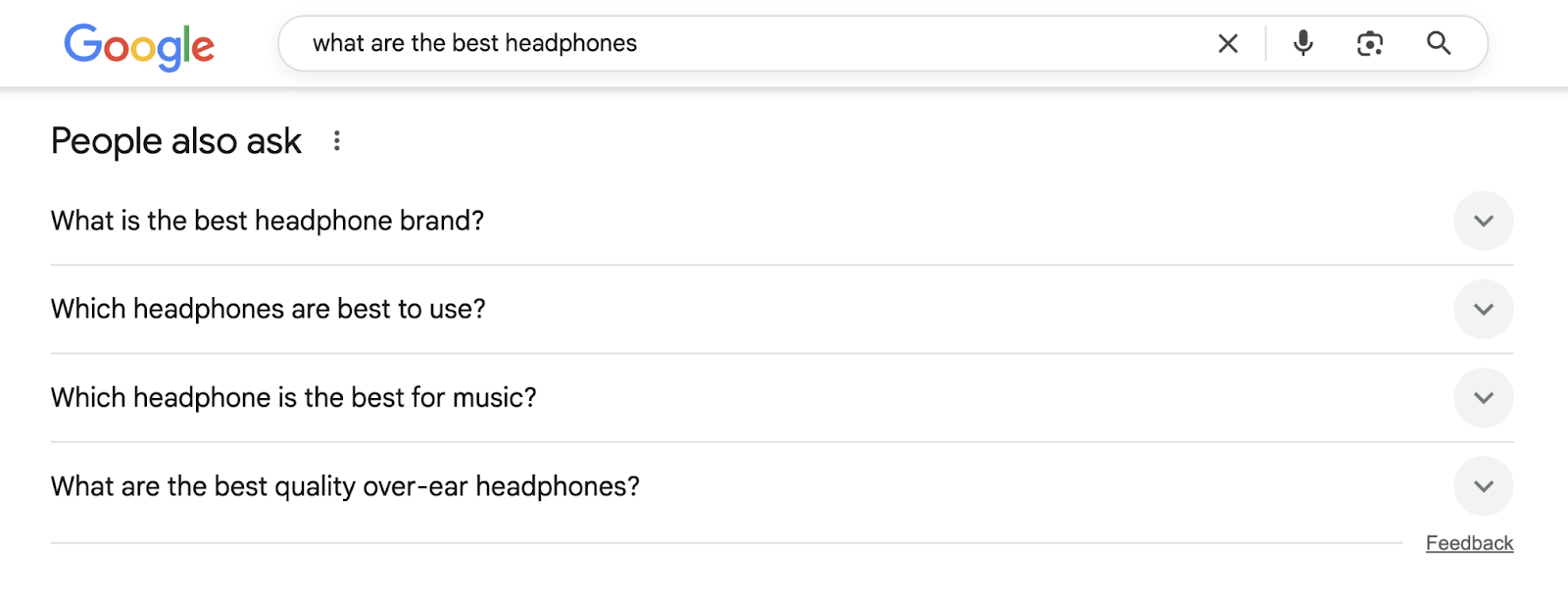Viewport: 1568px width, 600px height.
Task: Select the question about music headphones
Action: tap(292, 397)
